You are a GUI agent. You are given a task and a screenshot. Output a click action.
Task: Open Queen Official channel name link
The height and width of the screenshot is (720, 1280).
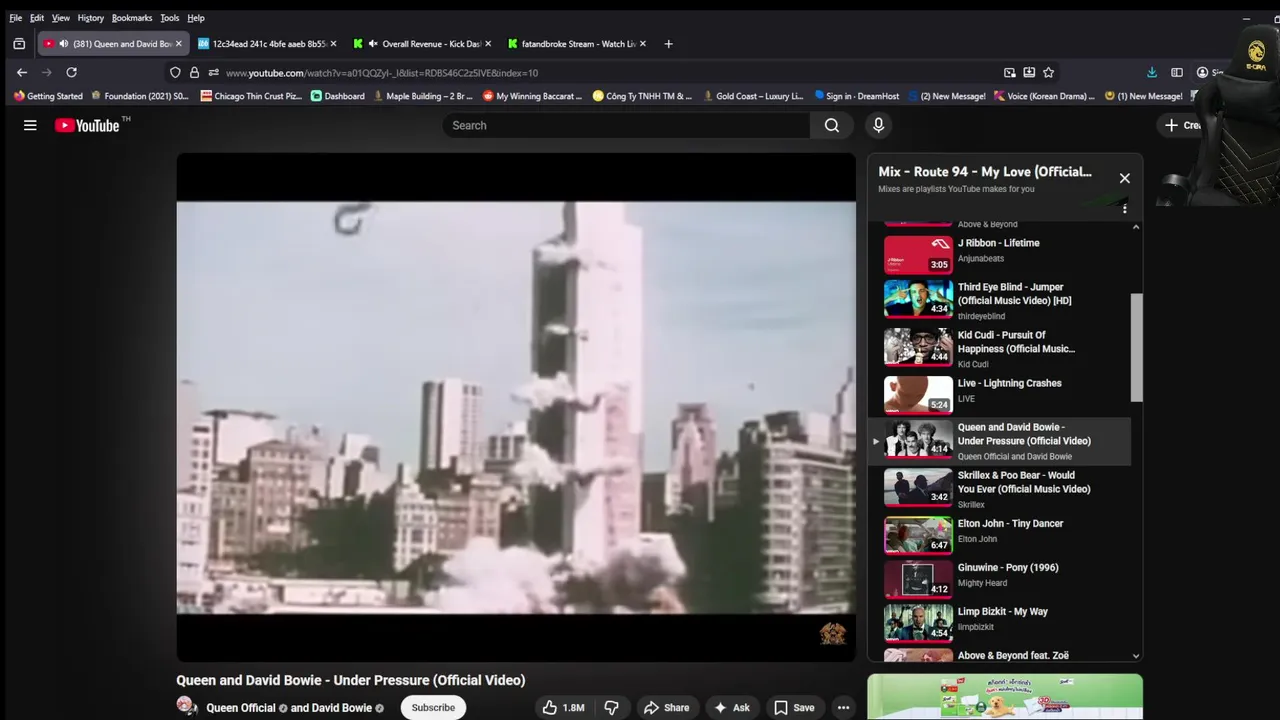coord(241,708)
